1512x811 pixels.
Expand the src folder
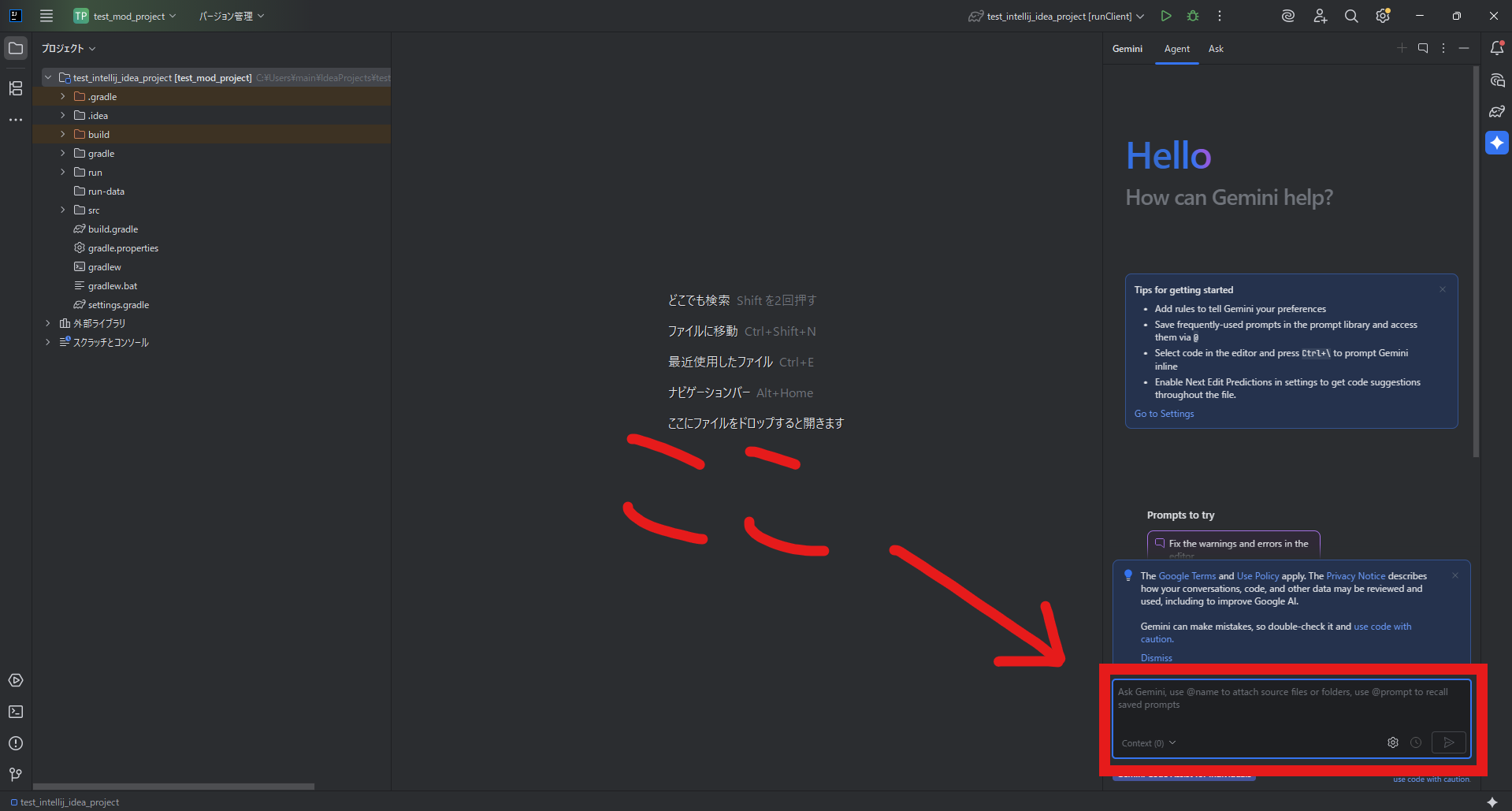click(63, 210)
